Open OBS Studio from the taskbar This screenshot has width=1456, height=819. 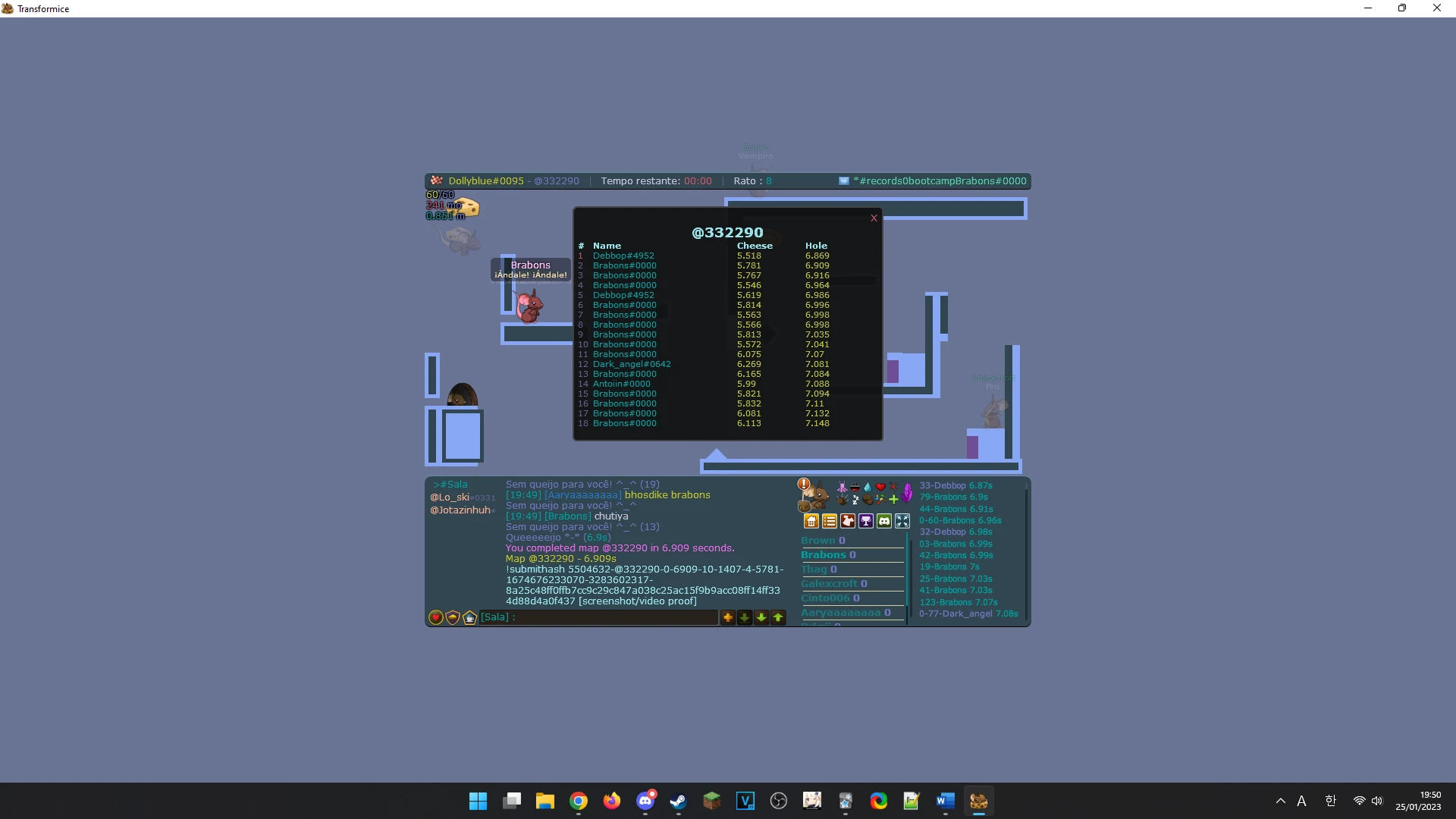(x=779, y=801)
